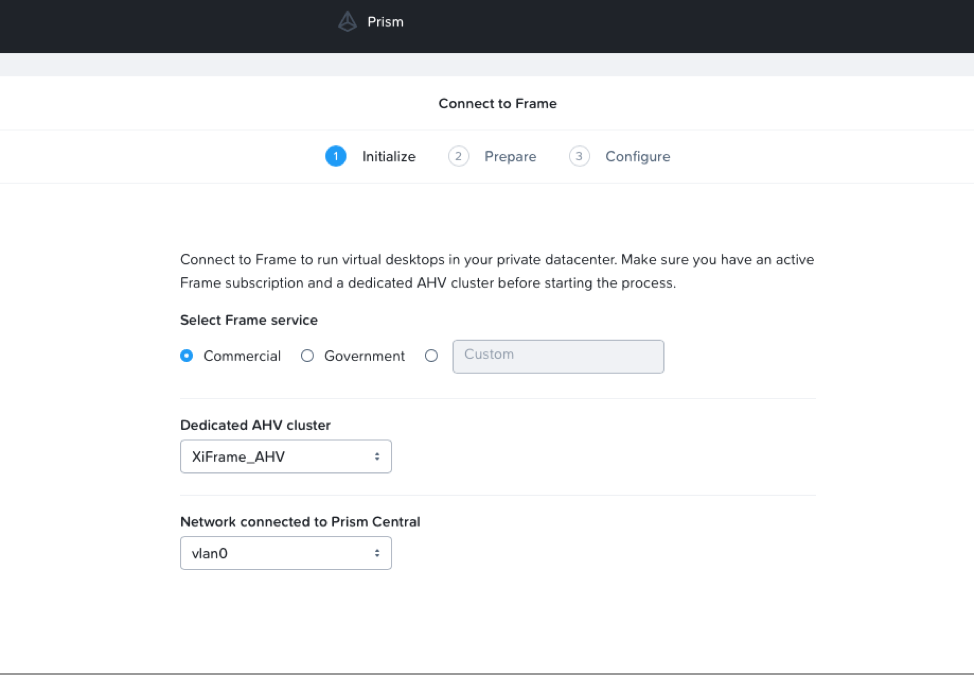Viewport: 974px width, 675px height.
Task: Select the step 1 circle indicator
Action: click(336, 156)
